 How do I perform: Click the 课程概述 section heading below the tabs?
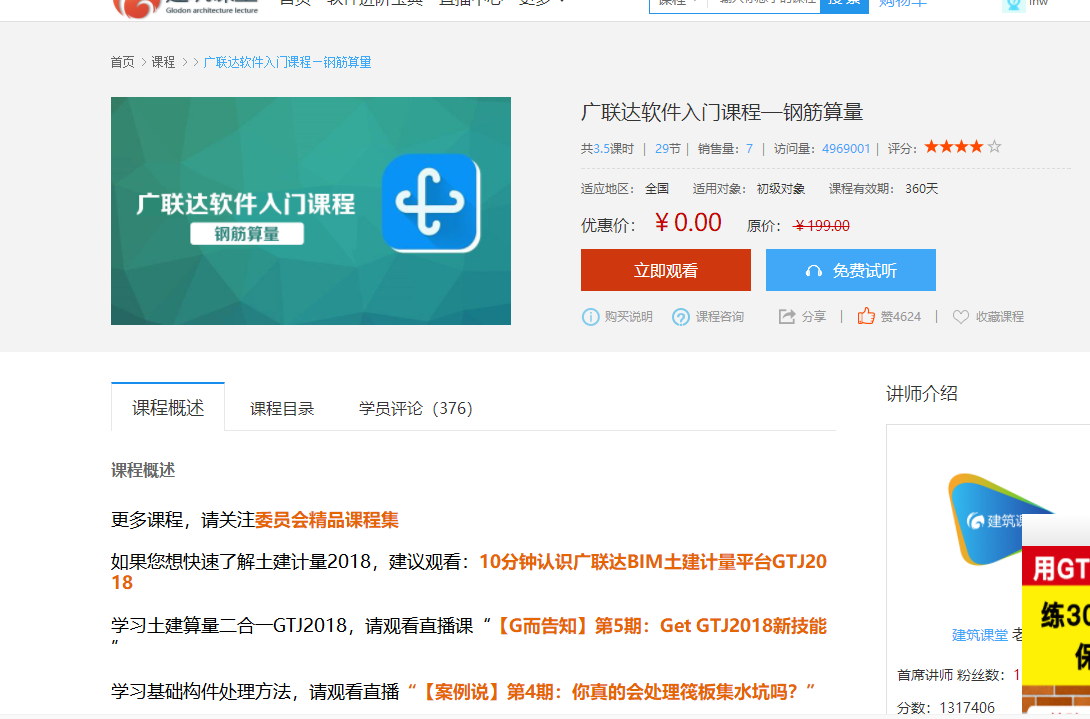(143, 471)
